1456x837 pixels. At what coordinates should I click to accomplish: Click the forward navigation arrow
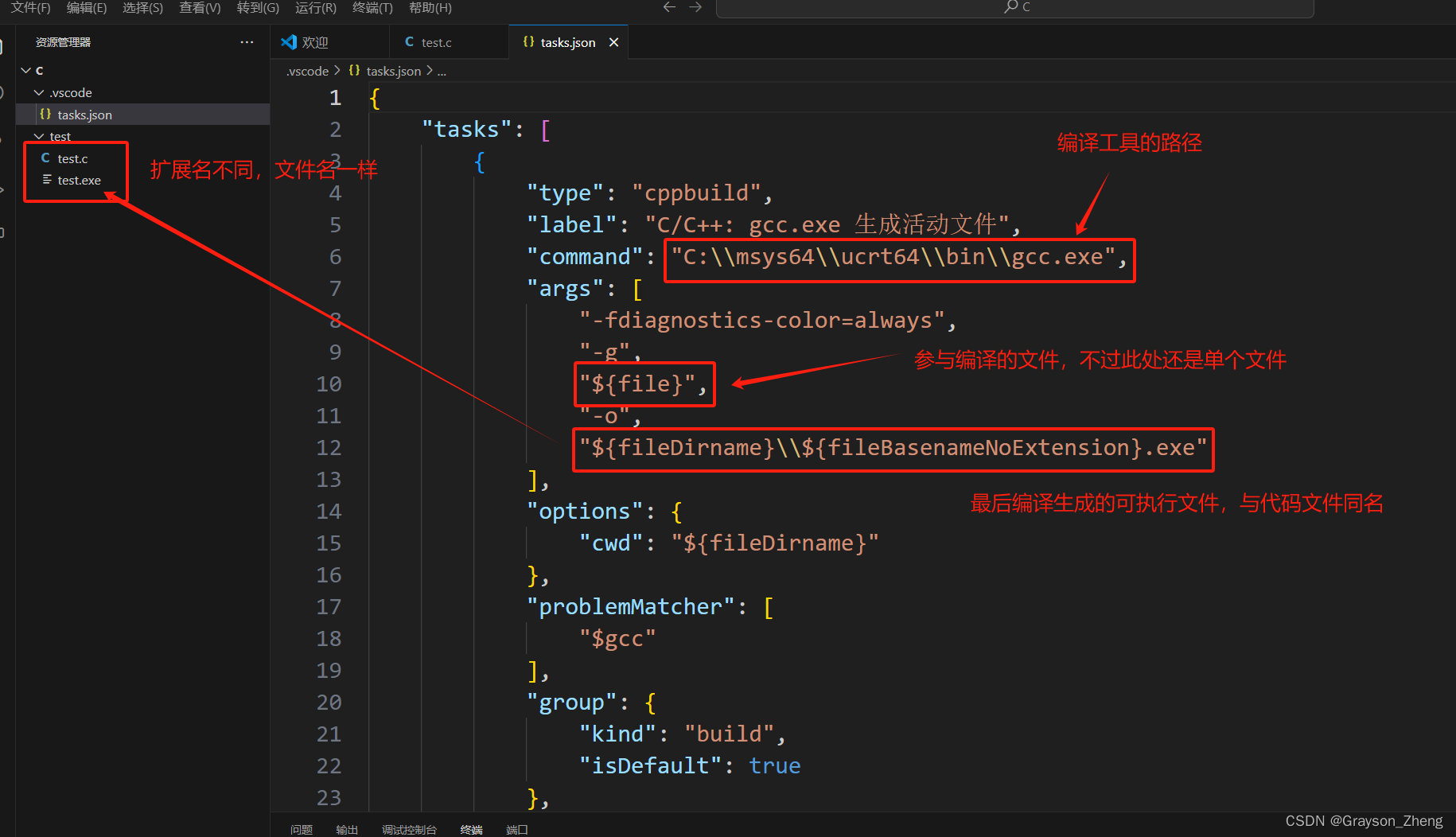click(695, 7)
